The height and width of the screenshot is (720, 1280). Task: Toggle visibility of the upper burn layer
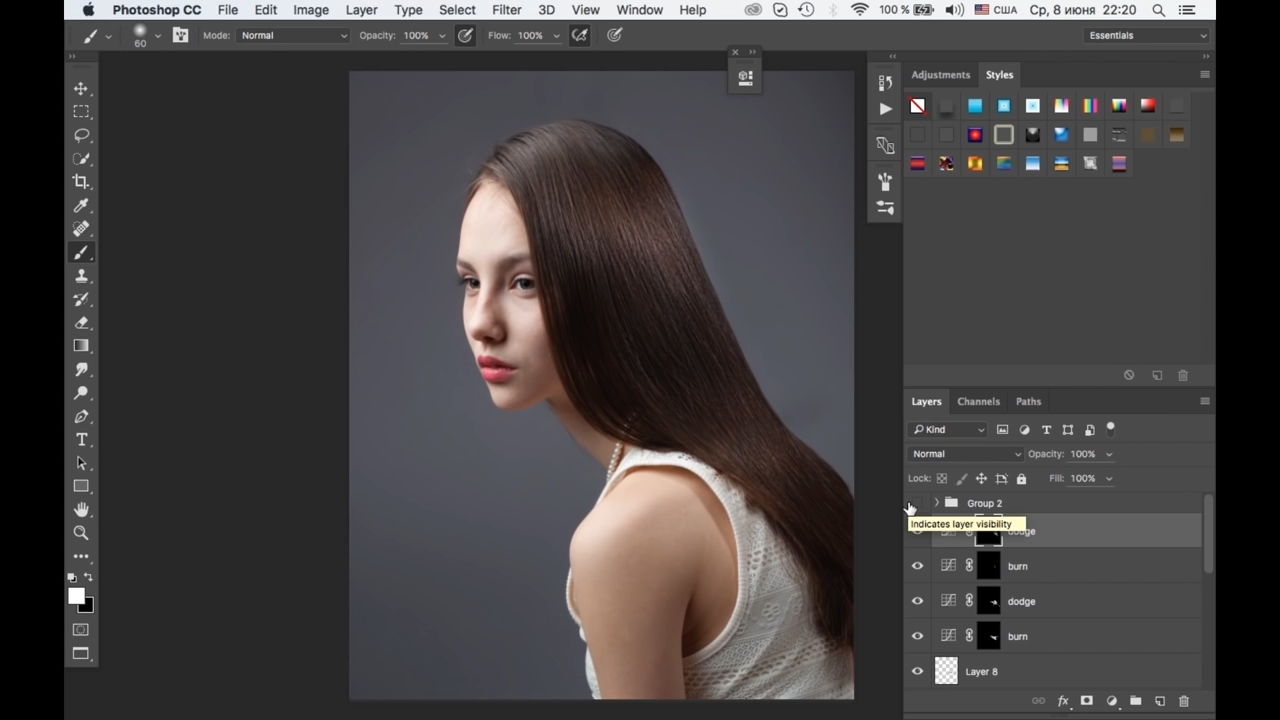click(x=917, y=566)
